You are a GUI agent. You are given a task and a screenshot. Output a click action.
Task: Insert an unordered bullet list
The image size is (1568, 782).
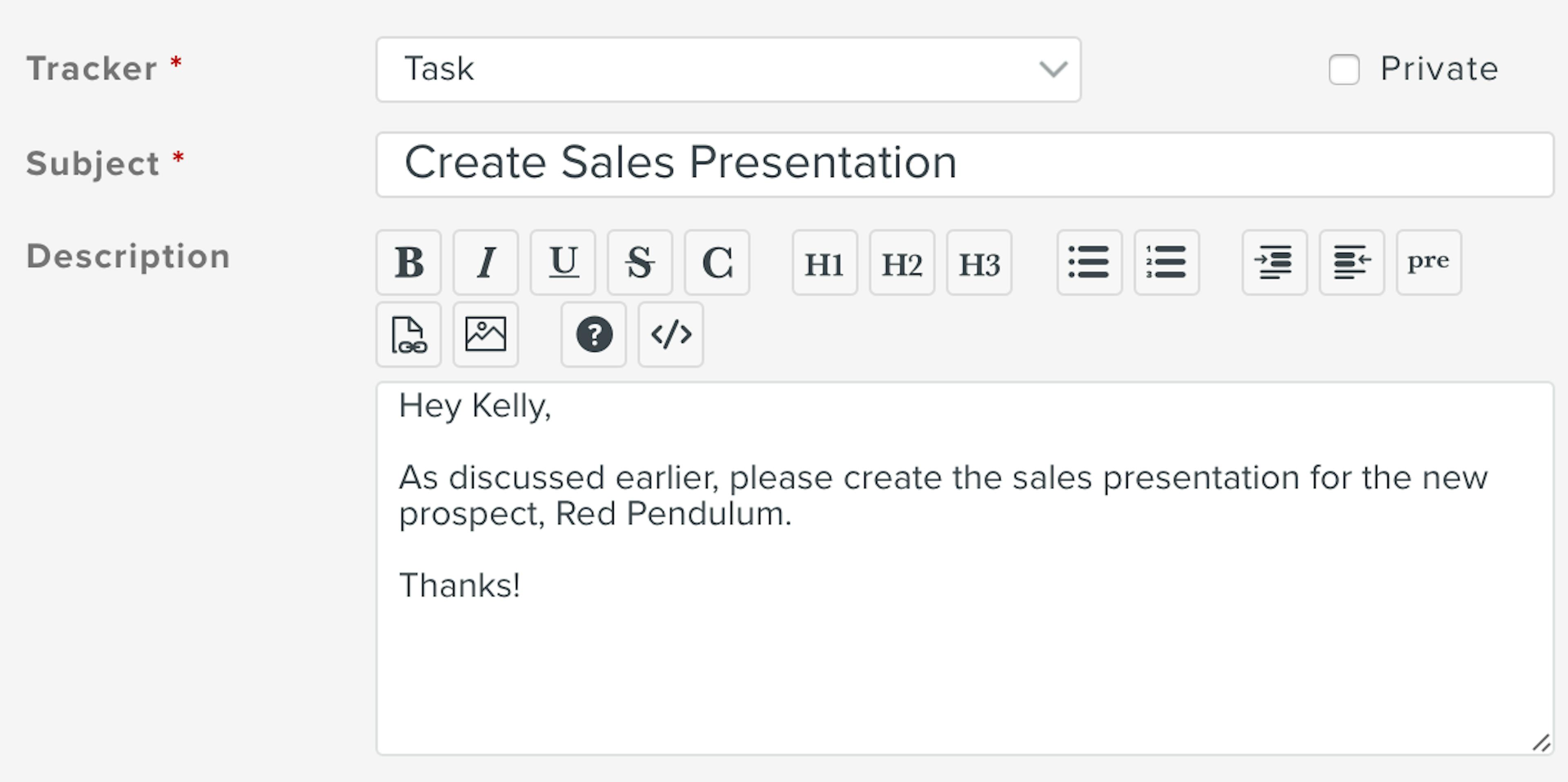tap(1089, 262)
